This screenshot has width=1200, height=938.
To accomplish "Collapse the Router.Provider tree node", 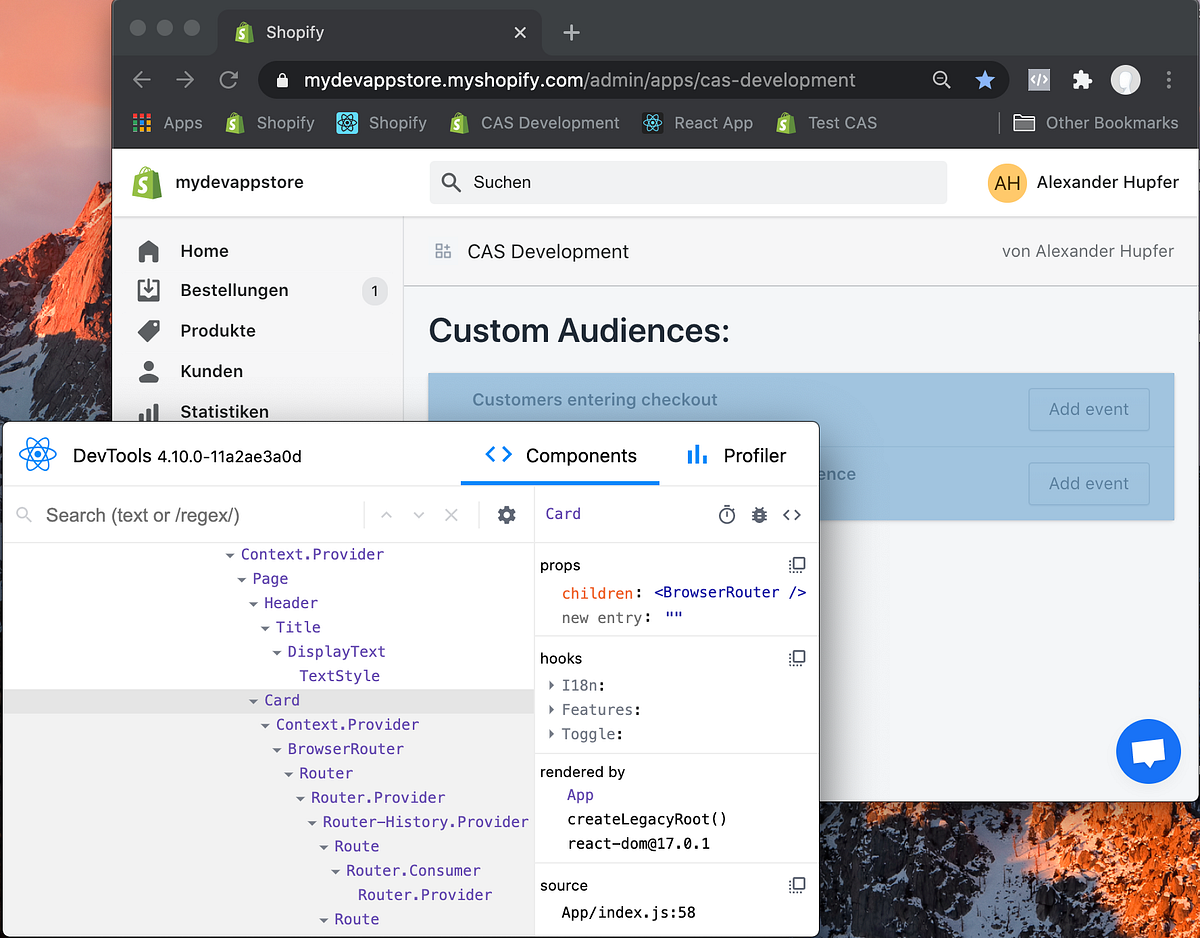I will click(300, 797).
